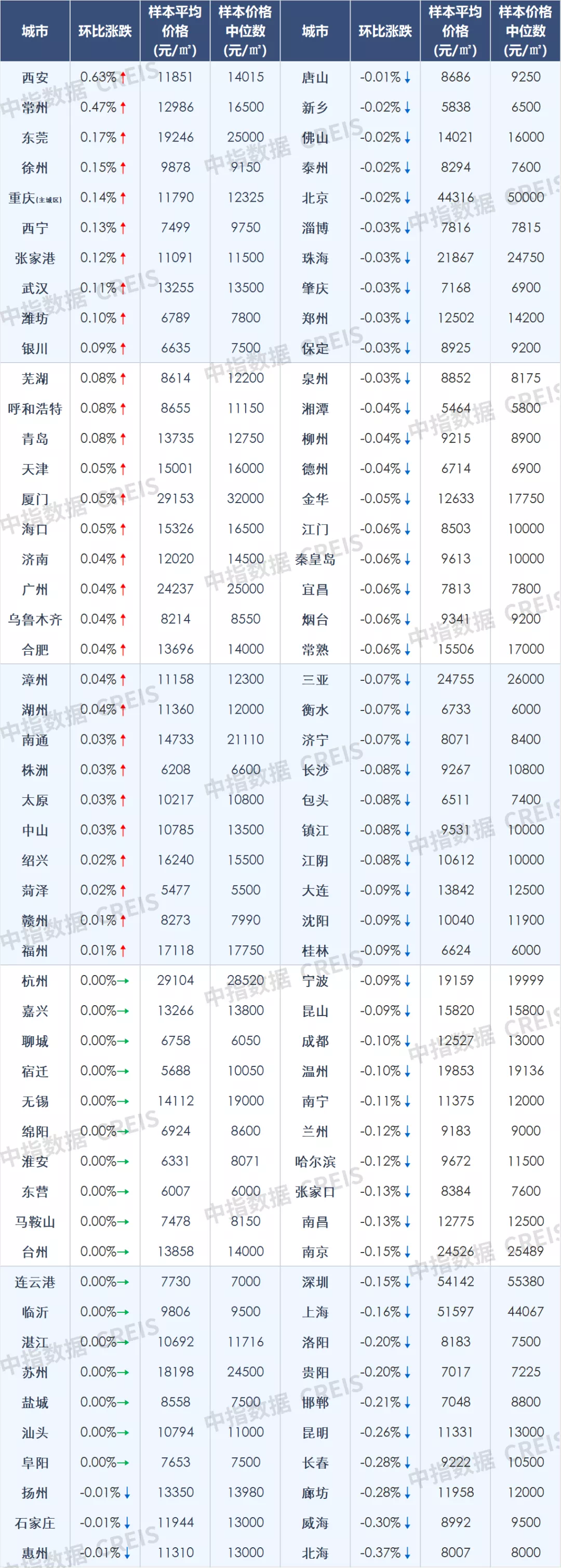Click the city name 三亚
The height and width of the screenshot is (1568, 561).
click(315, 680)
